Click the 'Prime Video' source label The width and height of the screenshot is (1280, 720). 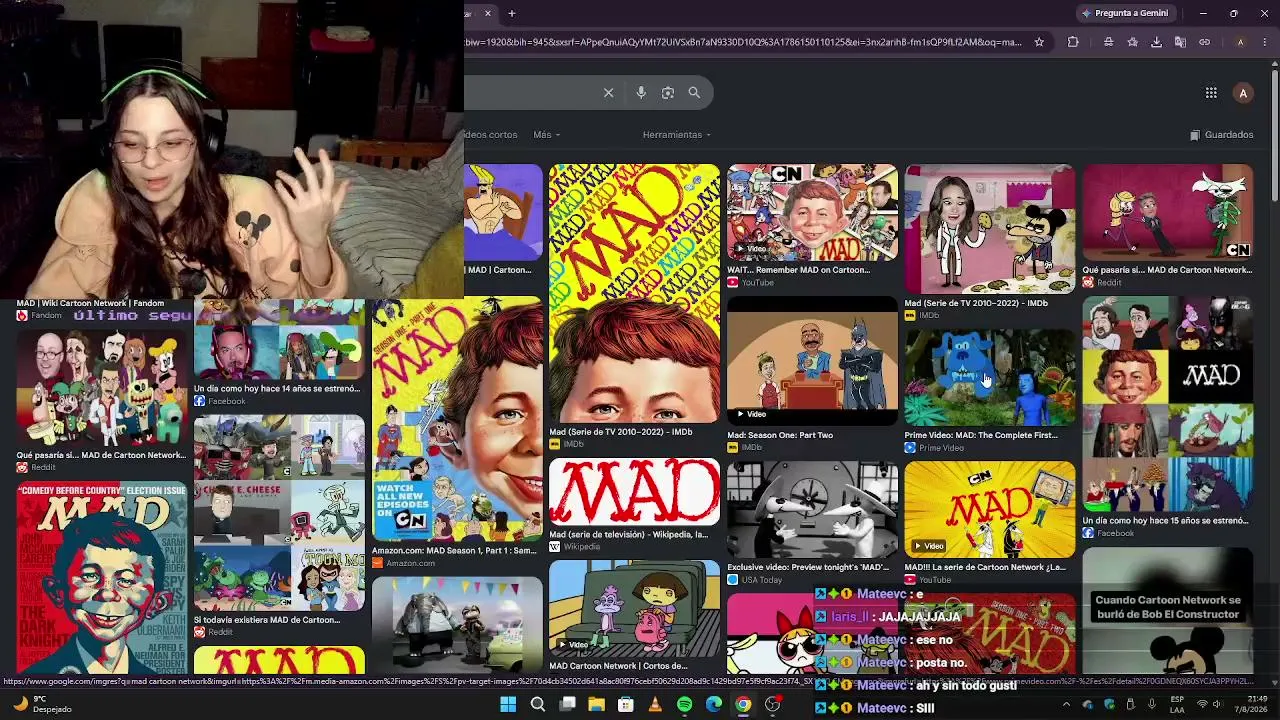pyautogui.click(x=941, y=448)
